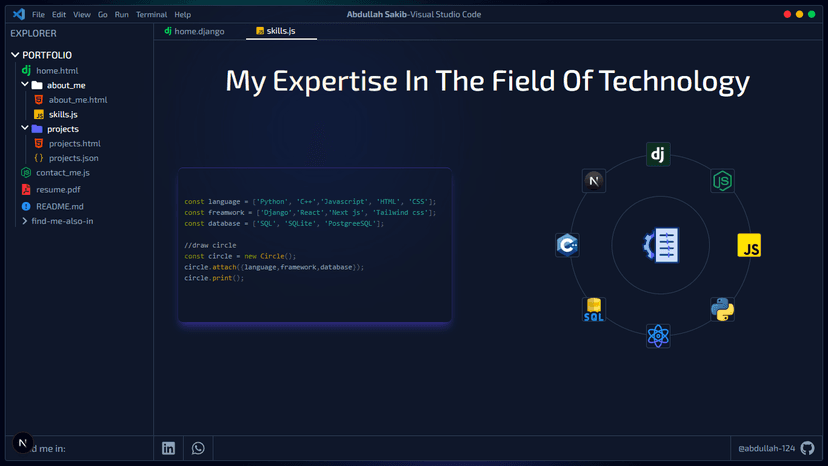The image size is (828, 466).
Task: Open about_me.html file
Action: [78, 100]
